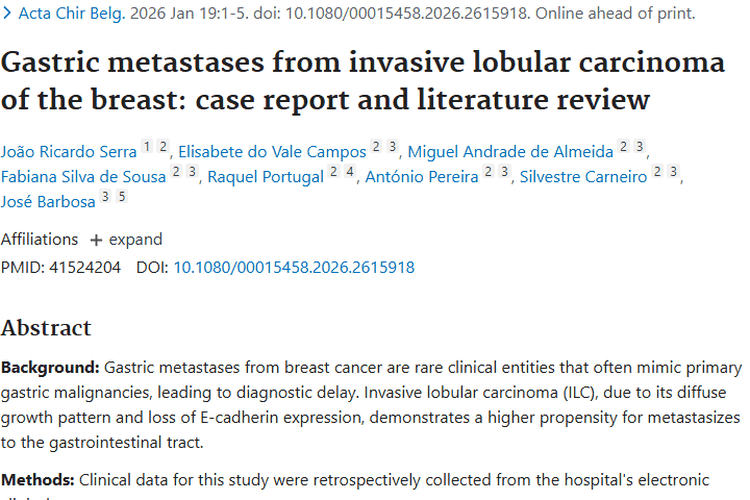Click the Abstract section heading
This screenshot has height=500, width=750.
point(46,328)
